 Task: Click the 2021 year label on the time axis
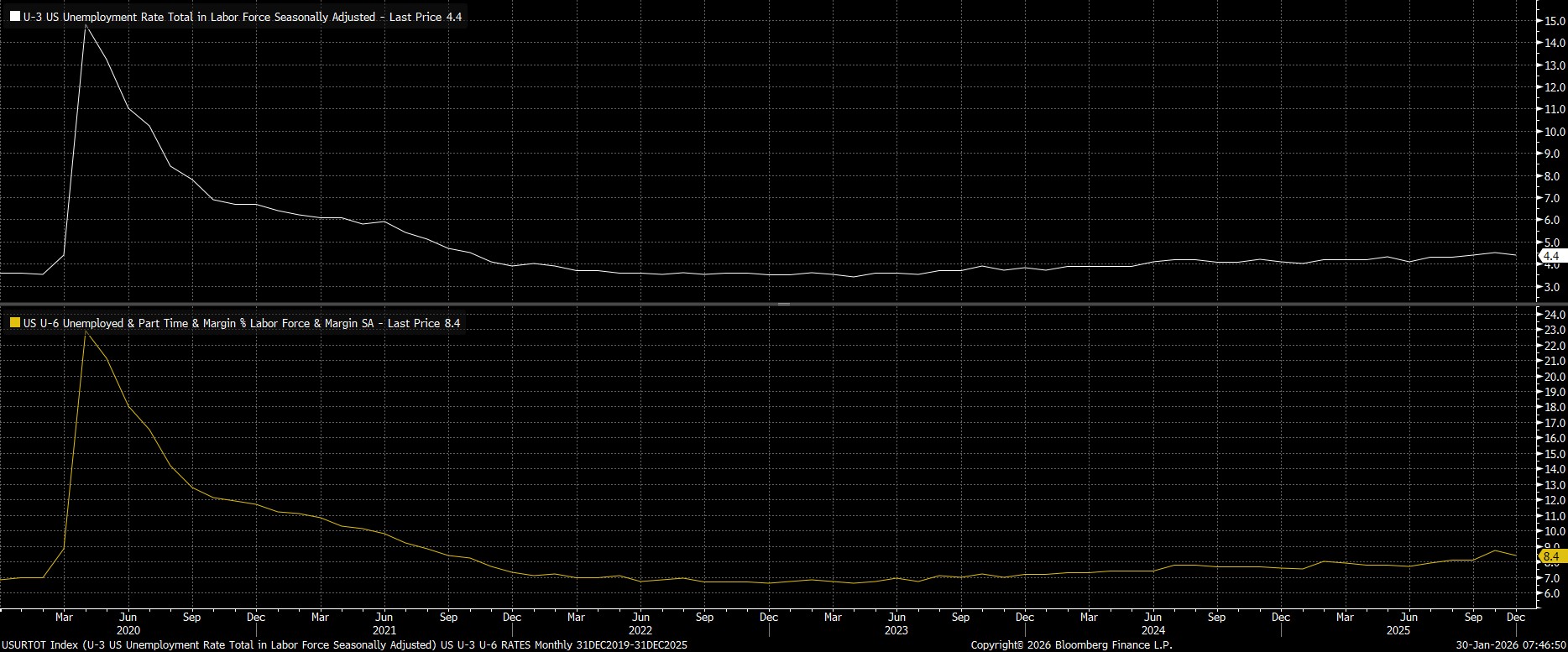click(384, 630)
